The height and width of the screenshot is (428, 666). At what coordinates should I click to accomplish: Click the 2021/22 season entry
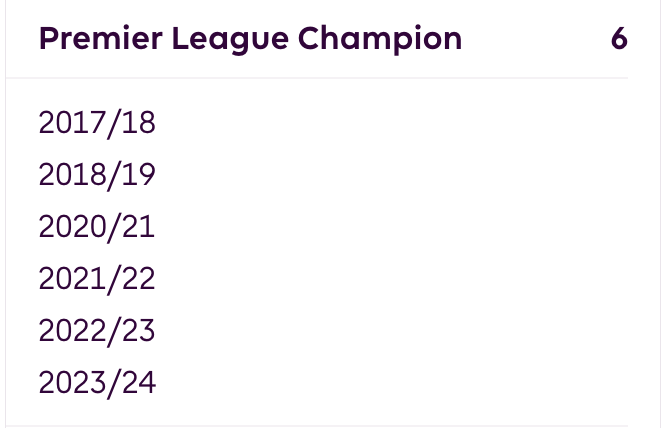click(x=97, y=279)
